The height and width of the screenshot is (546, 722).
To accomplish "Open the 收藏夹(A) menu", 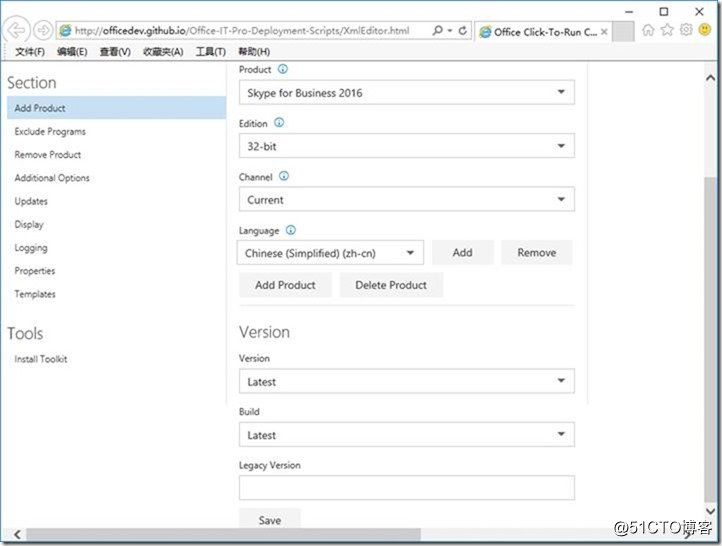I will click(x=163, y=52).
